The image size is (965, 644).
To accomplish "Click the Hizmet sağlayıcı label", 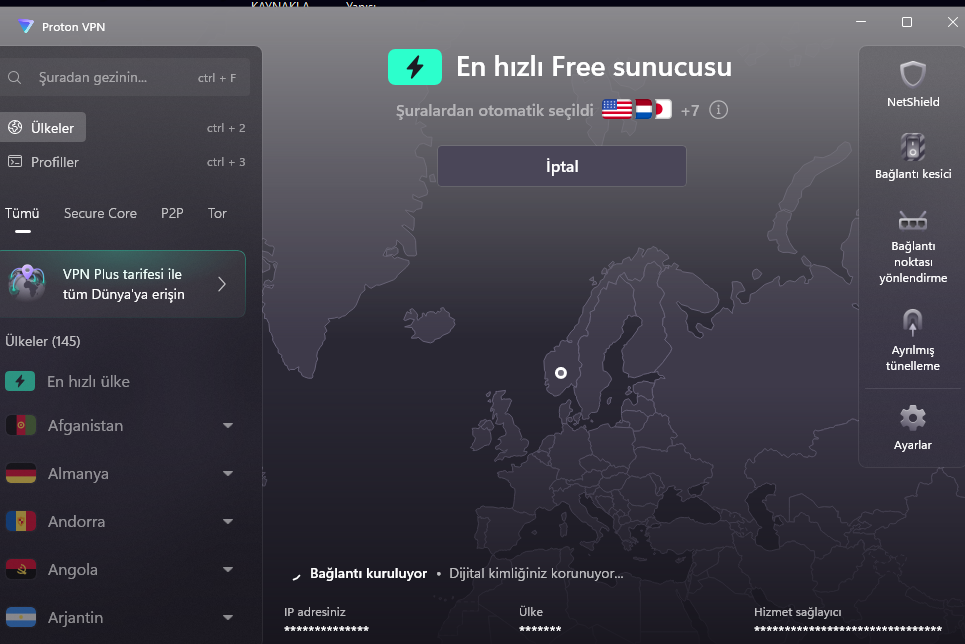I will pos(798,612).
